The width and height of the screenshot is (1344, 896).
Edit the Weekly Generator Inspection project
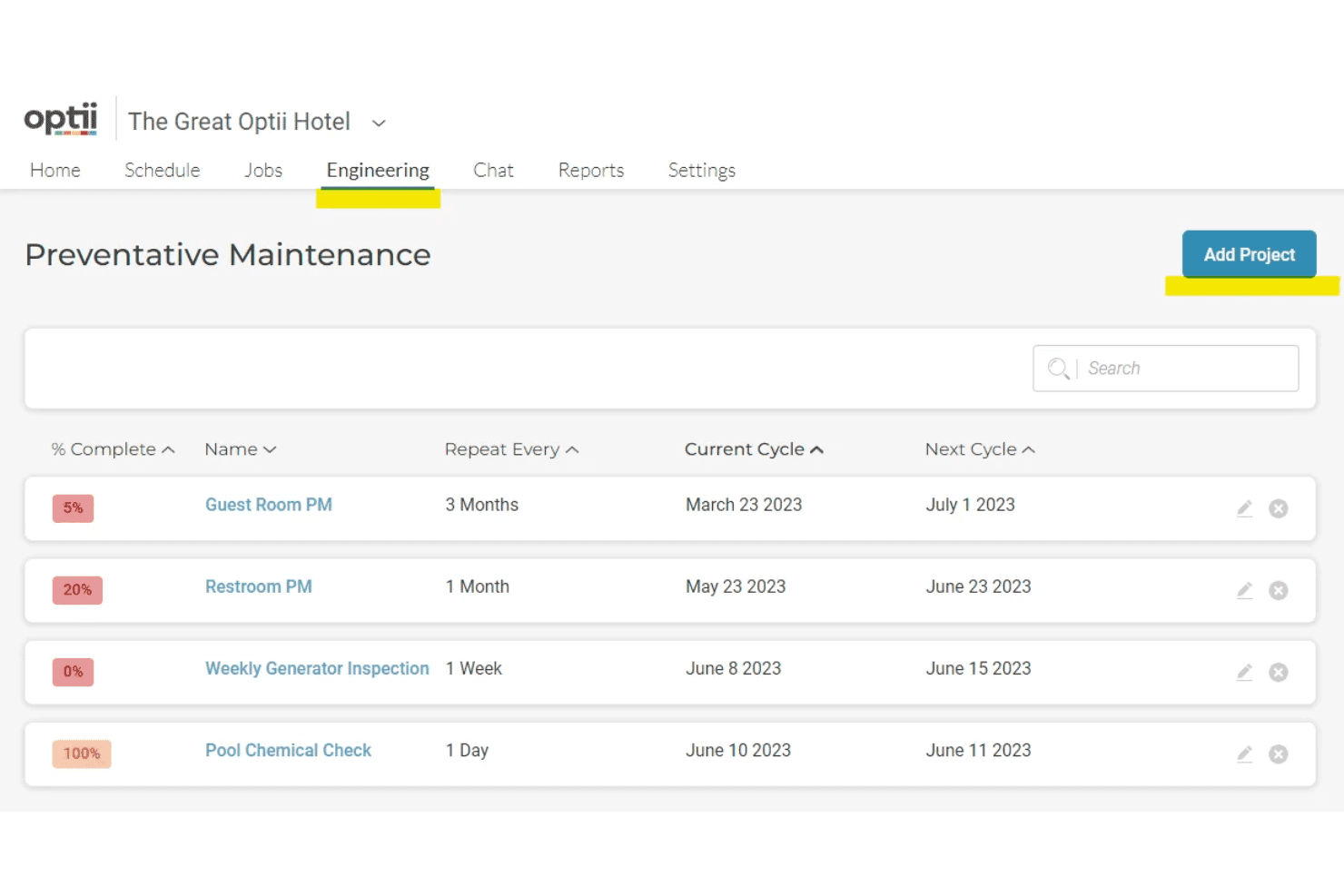pos(1244,672)
